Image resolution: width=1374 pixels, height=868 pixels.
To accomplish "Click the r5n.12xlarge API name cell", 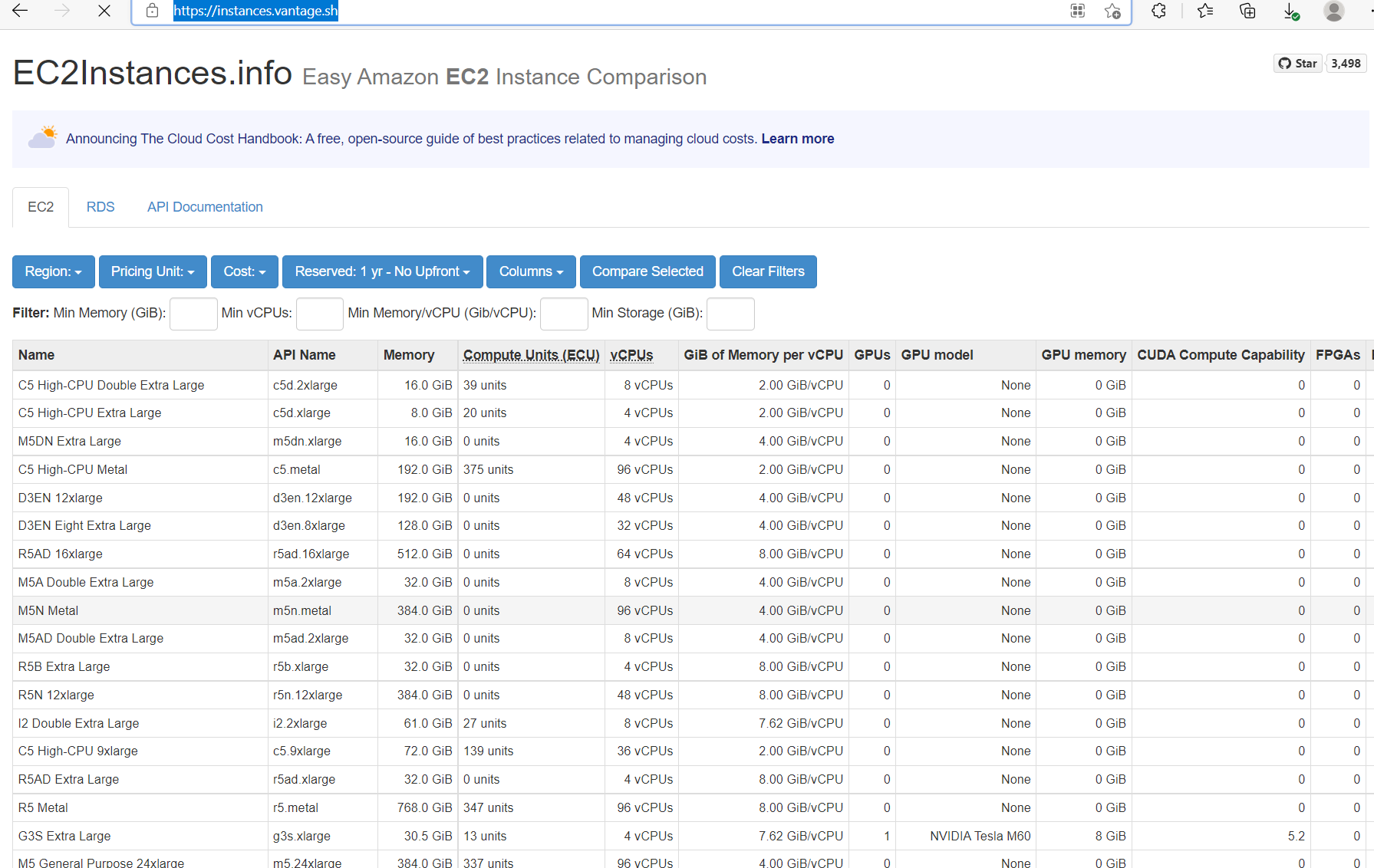I will tap(322, 695).
